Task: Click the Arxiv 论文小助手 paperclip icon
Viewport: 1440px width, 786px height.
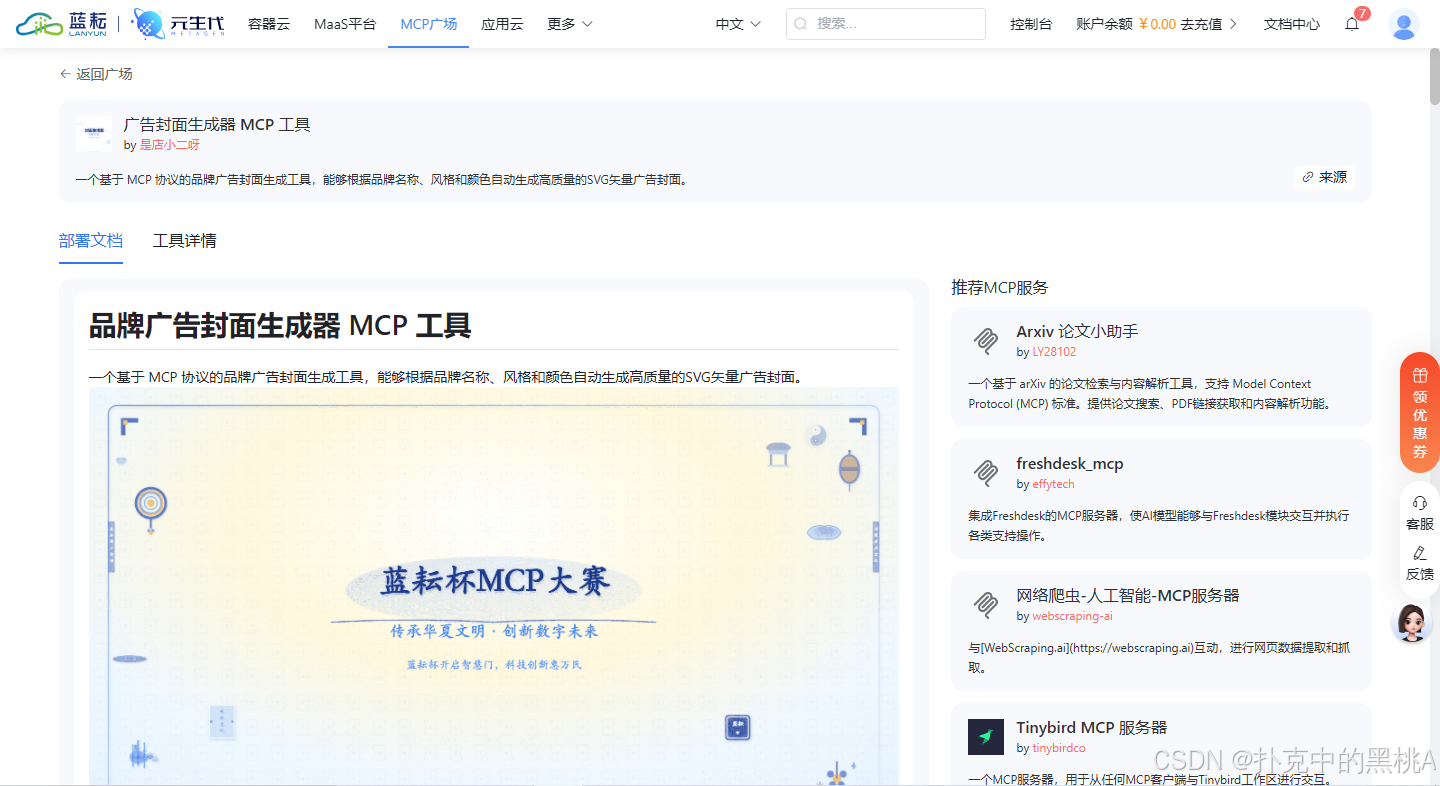Action: [x=986, y=341]
